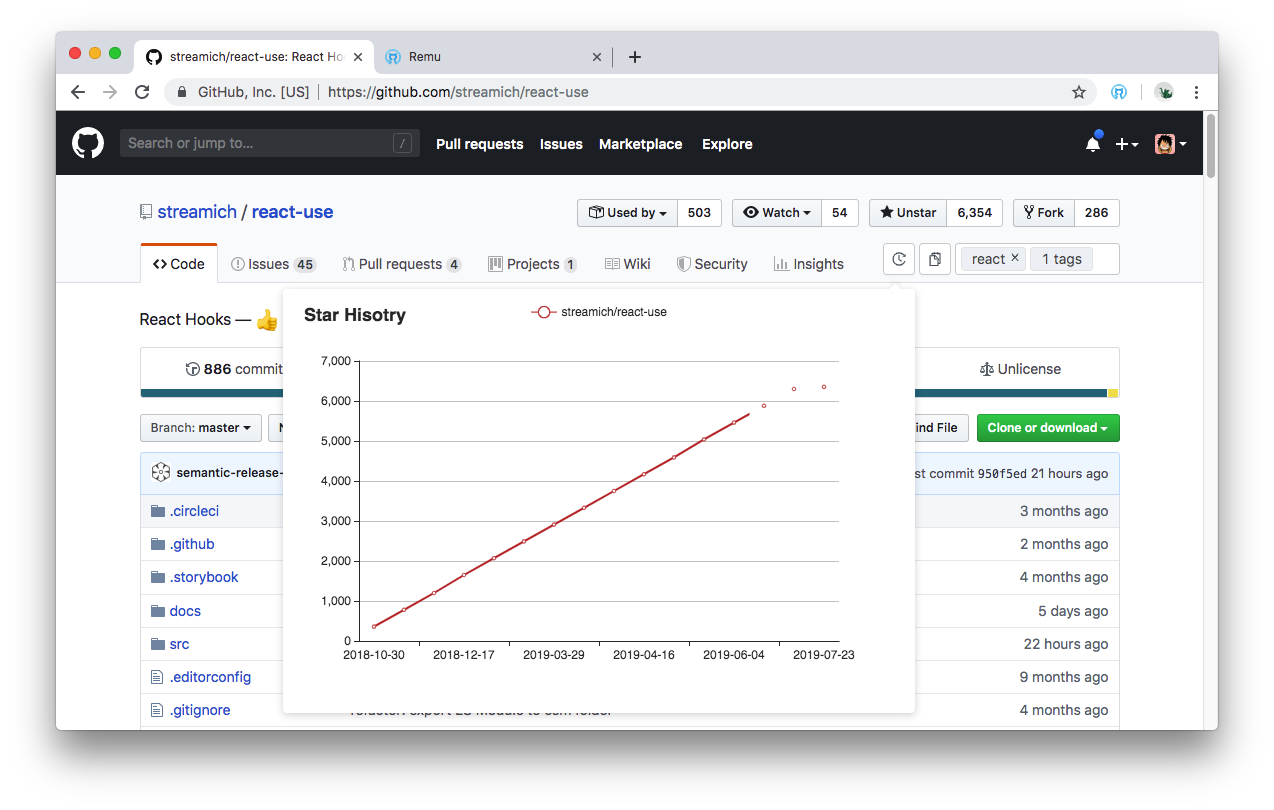The height and width of the screenshot is (810, 1274).
Task: Click the page vertical scrollbar
Action: pyautogui.click(x=1211, y=146)
